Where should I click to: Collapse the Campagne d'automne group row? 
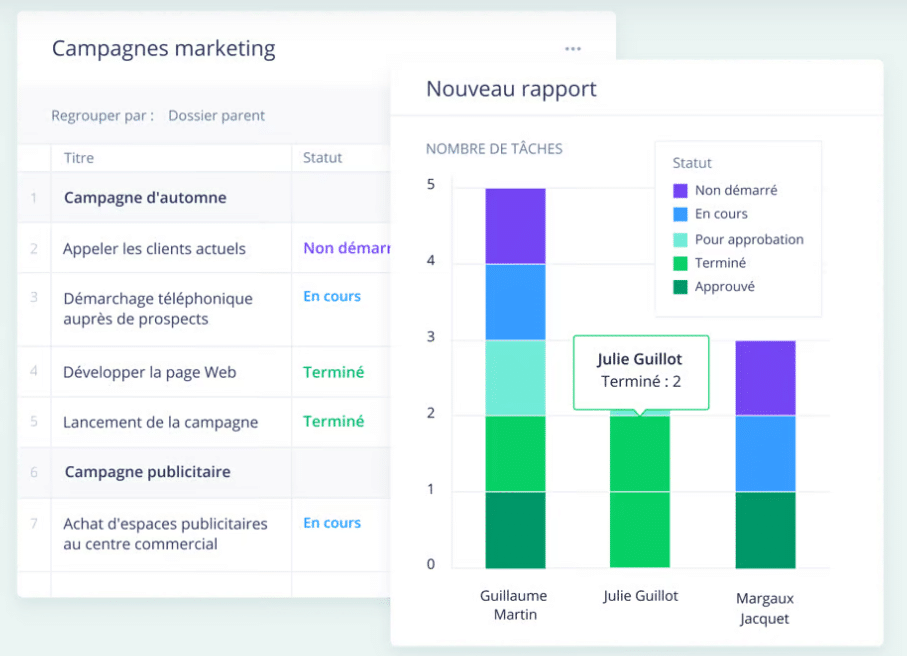click(145, 198)
